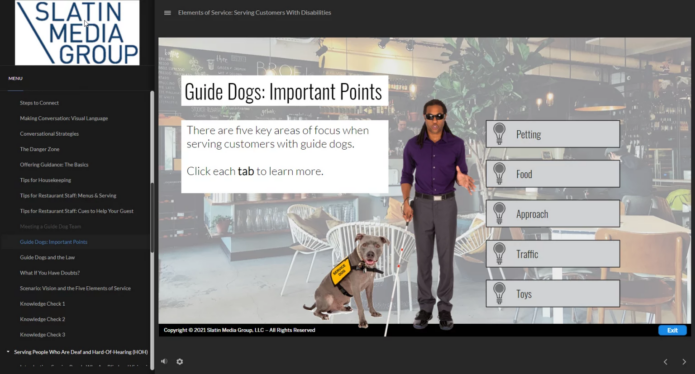
Task: Click the sidebar menu scrollbar
Action: (x=152, y=217)
